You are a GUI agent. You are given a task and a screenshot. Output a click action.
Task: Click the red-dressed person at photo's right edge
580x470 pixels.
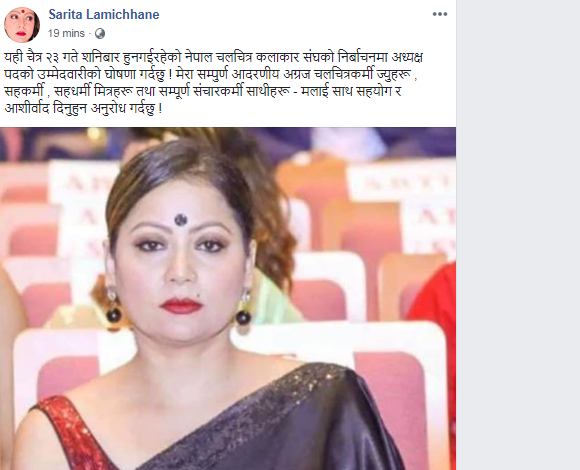coord(436,348)
